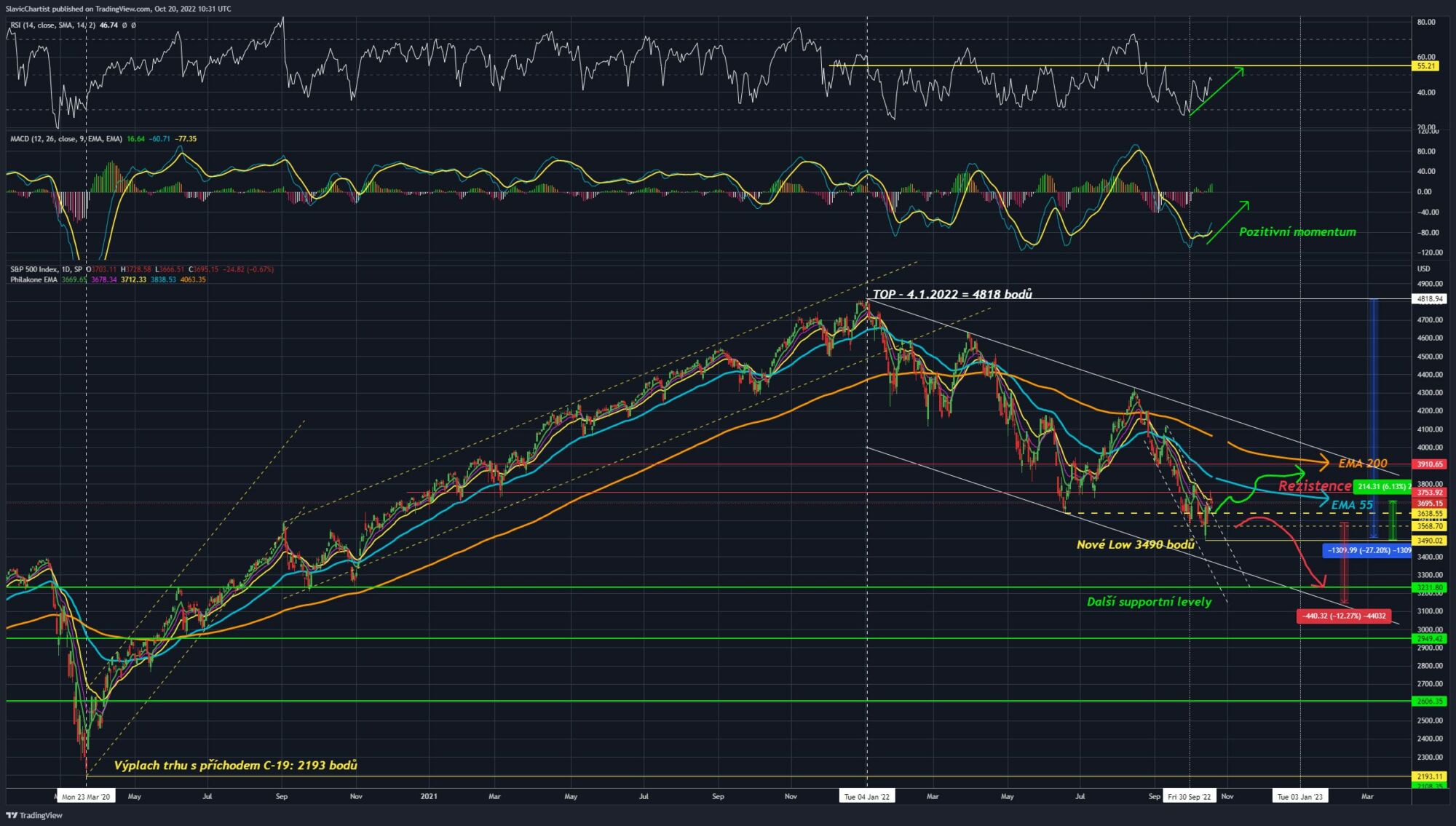The image size is (1456, 826).
Task: Select the Philakone EMA legend label
Action: (x=34, y=279)
